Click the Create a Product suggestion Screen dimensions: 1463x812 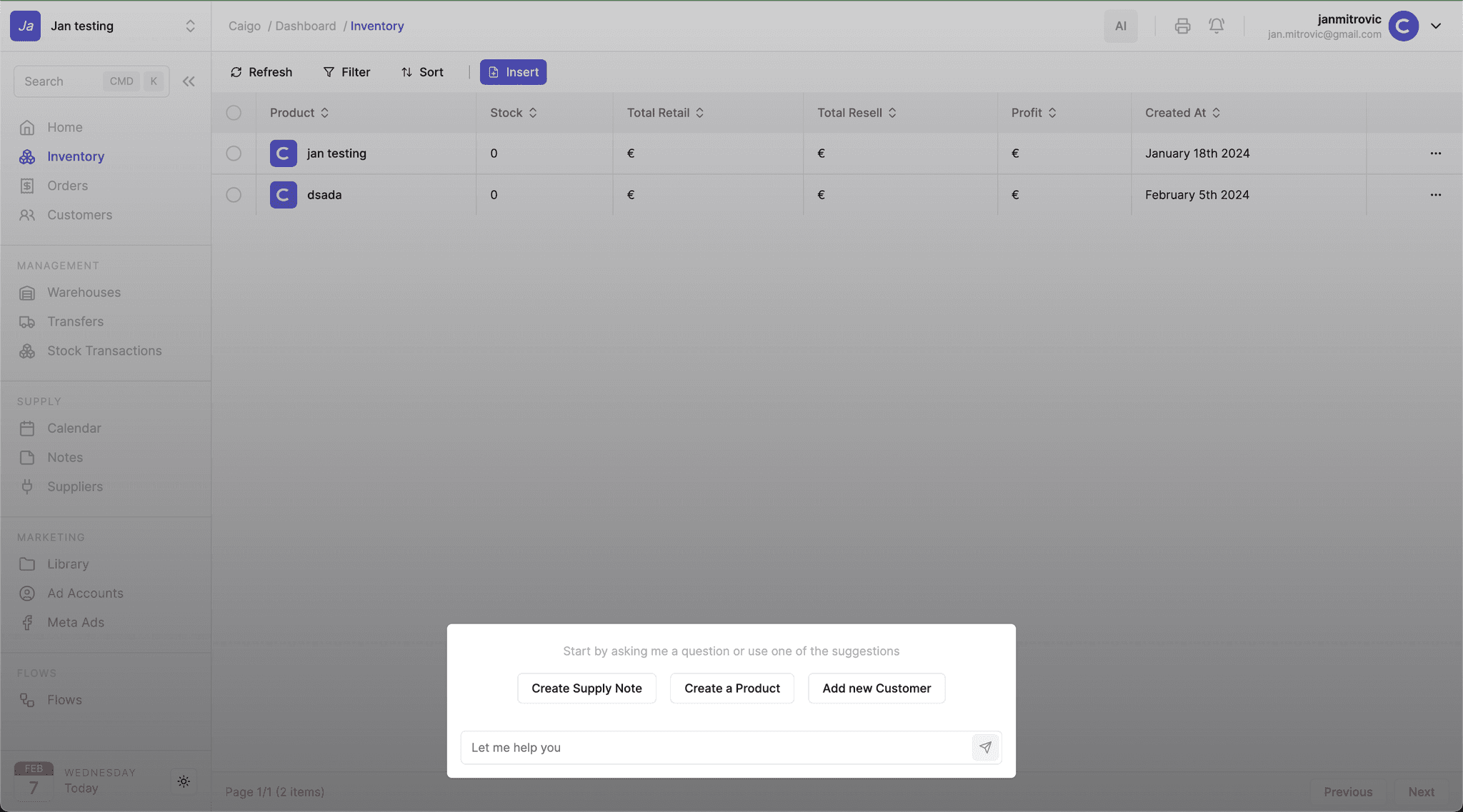pyautogui.click(x=731, y=688)
